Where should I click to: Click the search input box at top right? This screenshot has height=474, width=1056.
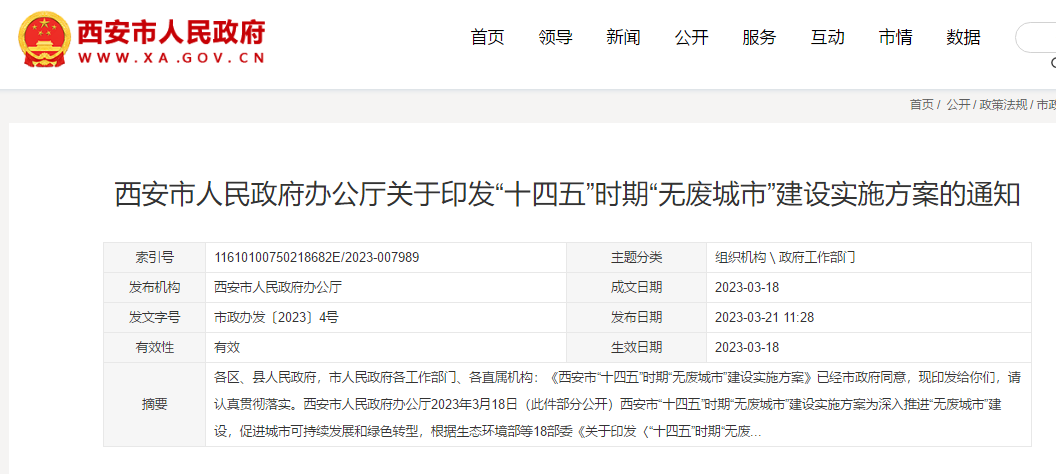coord(1038,38)
